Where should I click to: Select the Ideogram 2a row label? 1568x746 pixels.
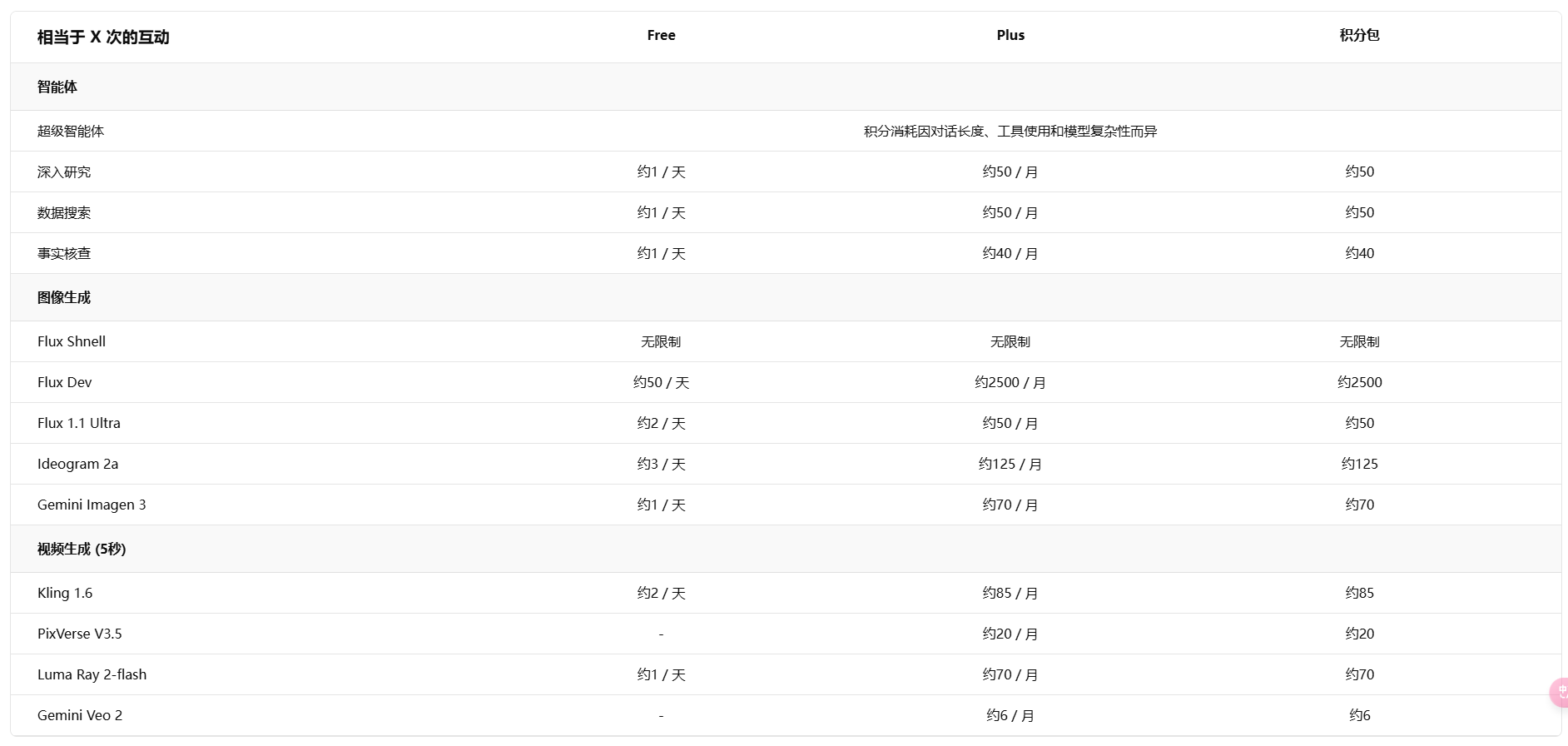coord(78,464)
